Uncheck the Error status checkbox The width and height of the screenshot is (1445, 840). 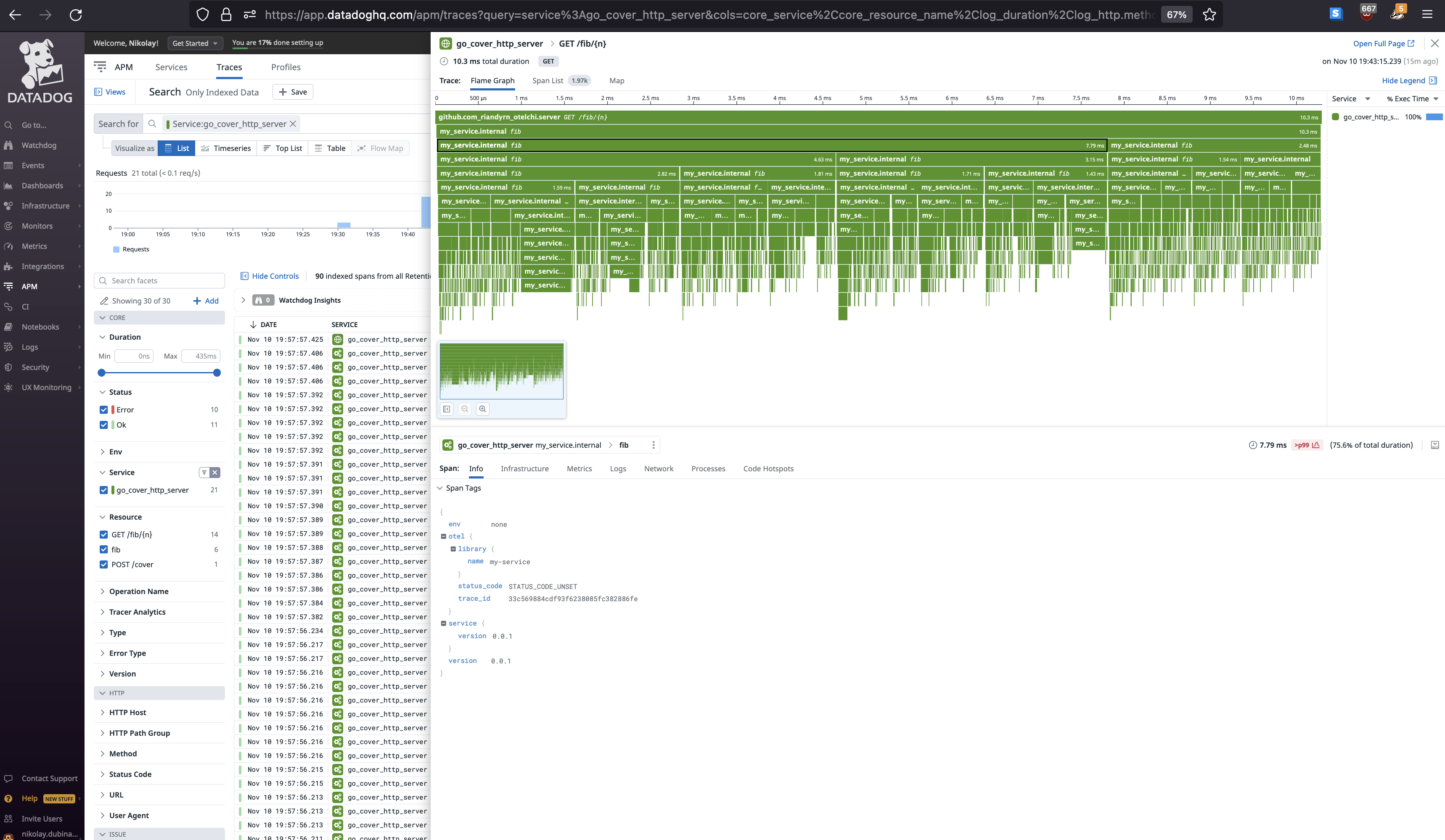[104, 409]
